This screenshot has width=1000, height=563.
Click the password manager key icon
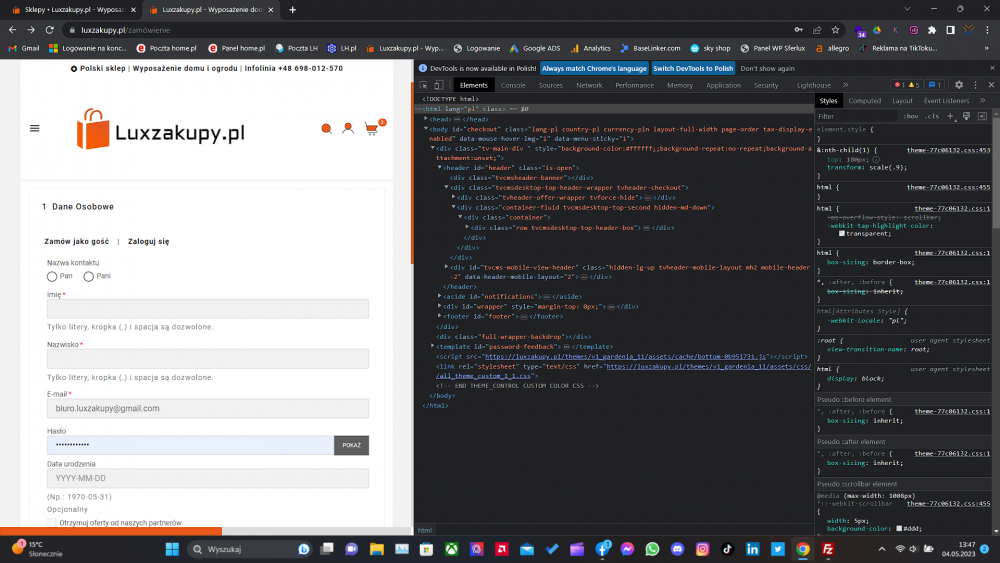pyautogui.click(x=798, y=30)
